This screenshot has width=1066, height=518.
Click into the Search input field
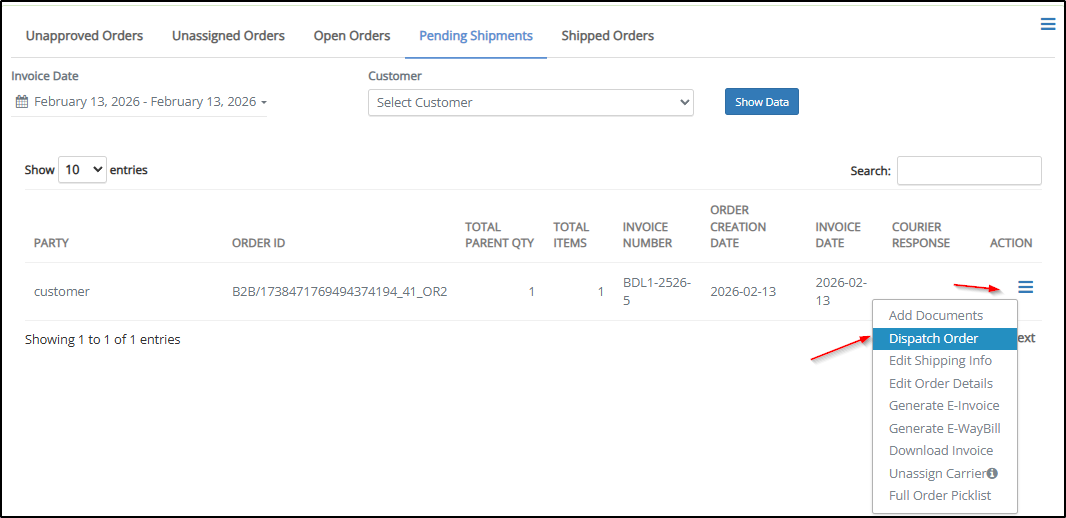coord(968,171)
